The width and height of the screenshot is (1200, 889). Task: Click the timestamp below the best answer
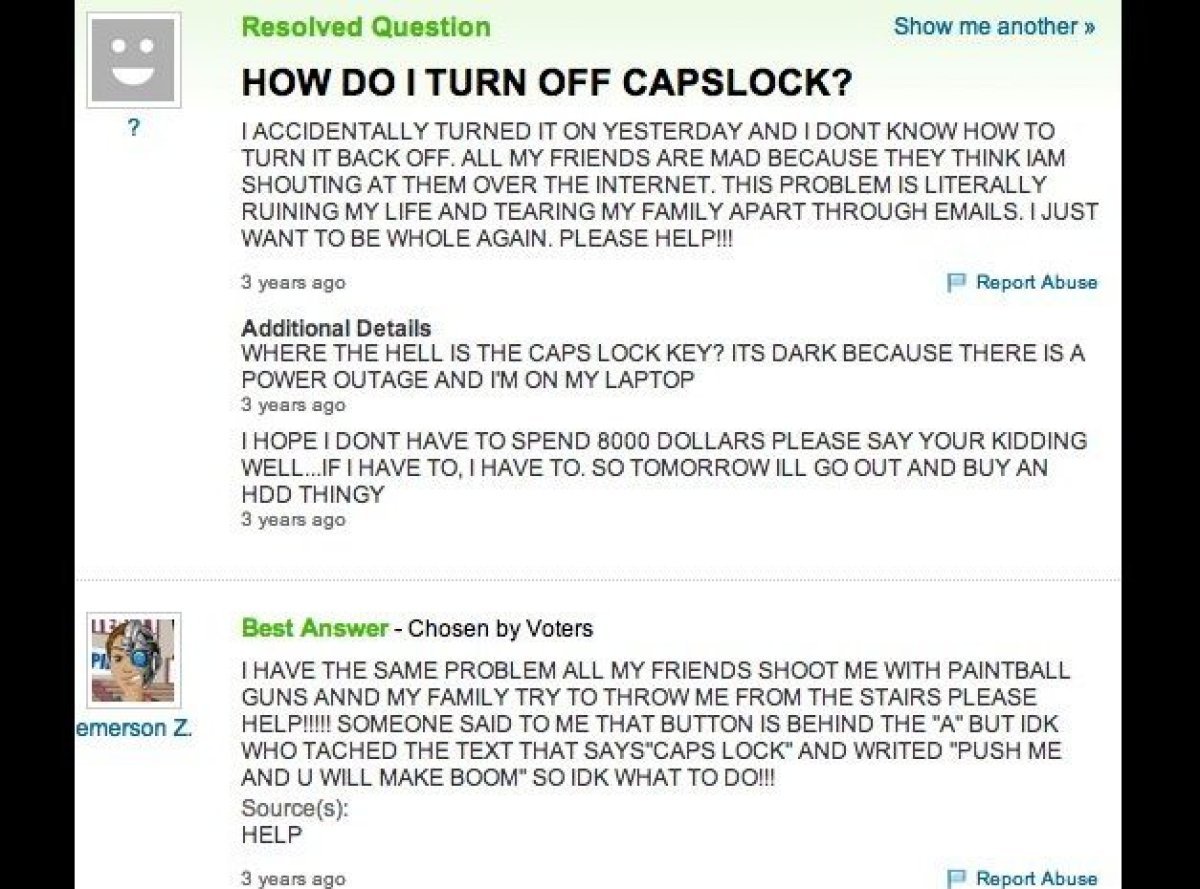click(x=292, y=877)
